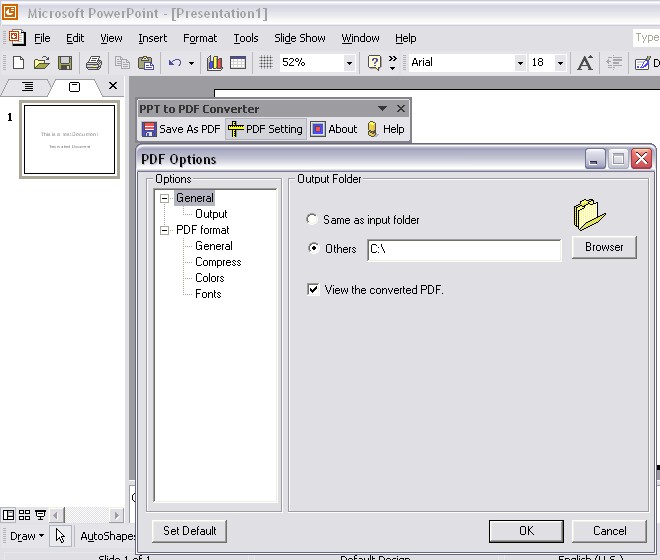Start slide show from view icon
Image resolution: width=660 pixels, height=560 pixels.
pos(40,515)
